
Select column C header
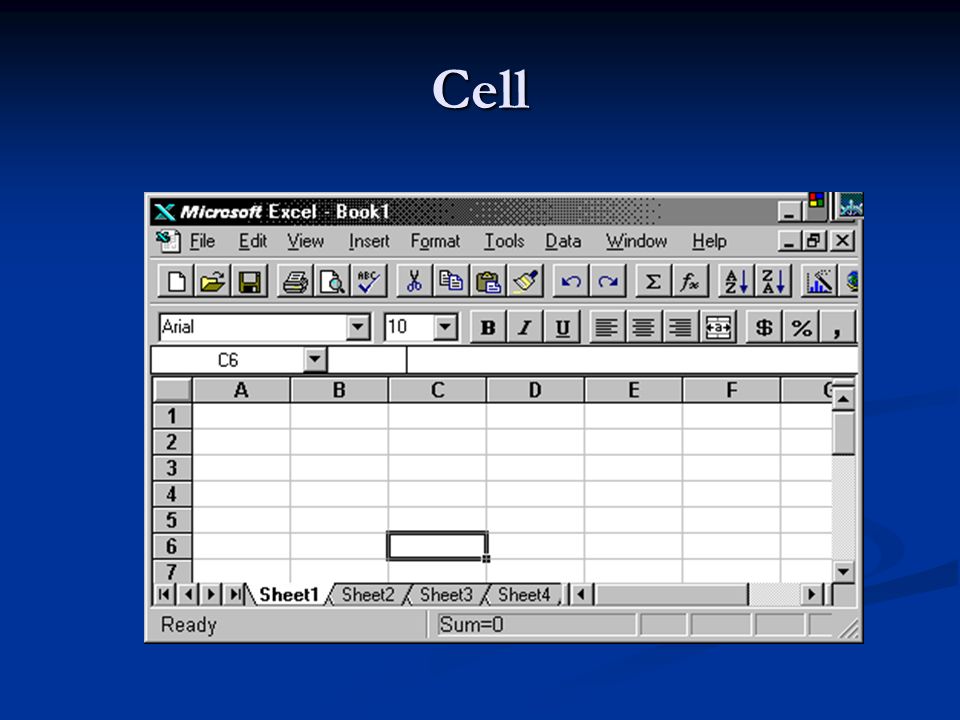437,390
